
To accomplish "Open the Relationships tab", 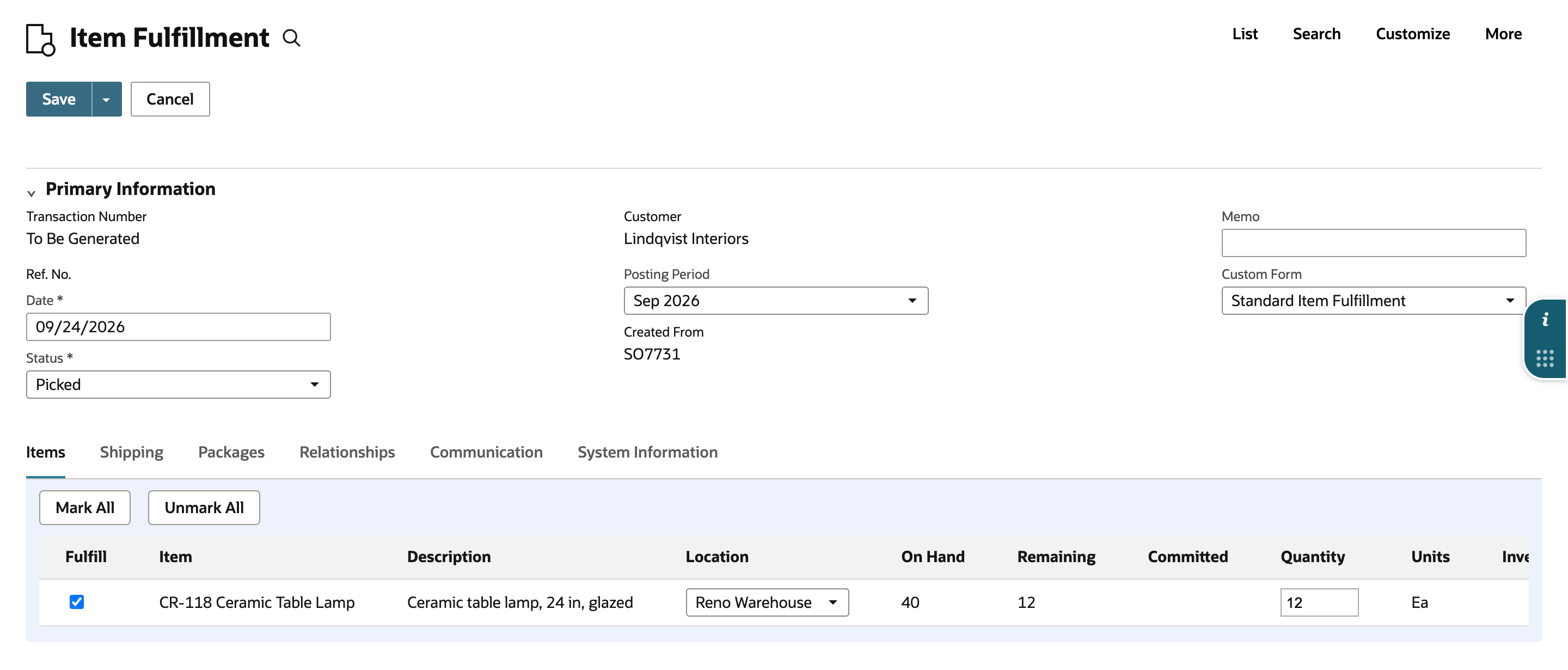I will point(347,452).
